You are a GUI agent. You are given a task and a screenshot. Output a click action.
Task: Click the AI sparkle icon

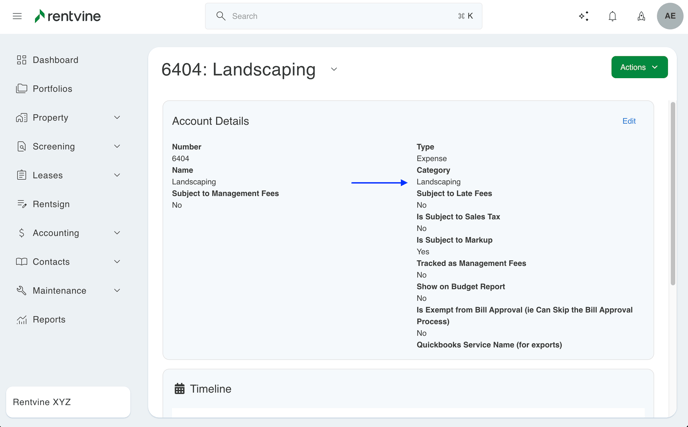(583, 16)
